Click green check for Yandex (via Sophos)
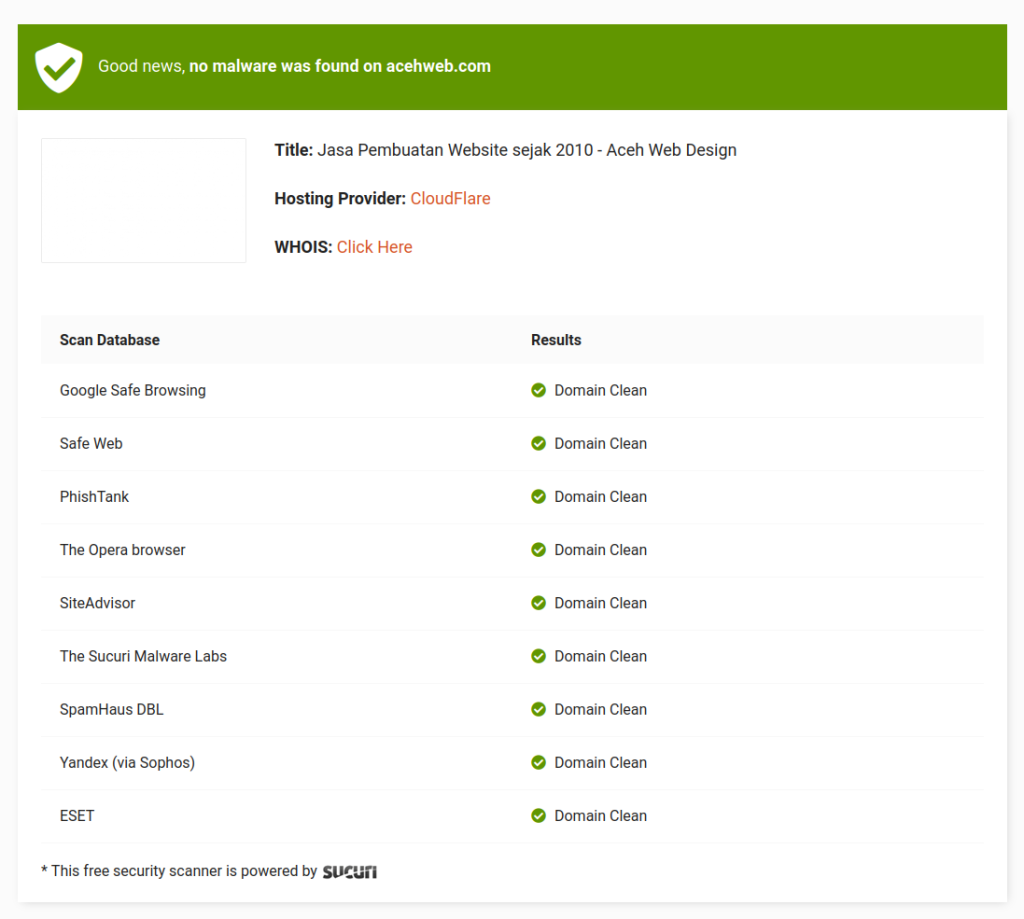1024x919 pixels. [x=538, y=762]
